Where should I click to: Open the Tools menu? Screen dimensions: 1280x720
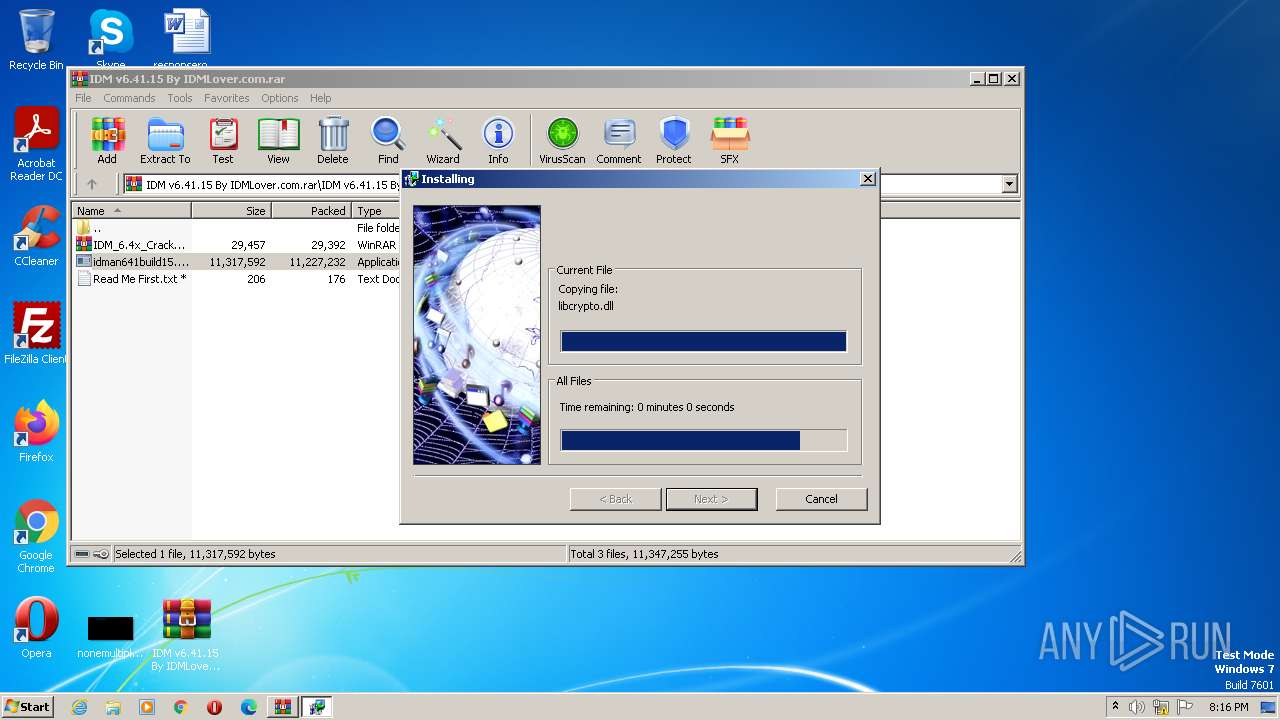[x=180, y=98]
